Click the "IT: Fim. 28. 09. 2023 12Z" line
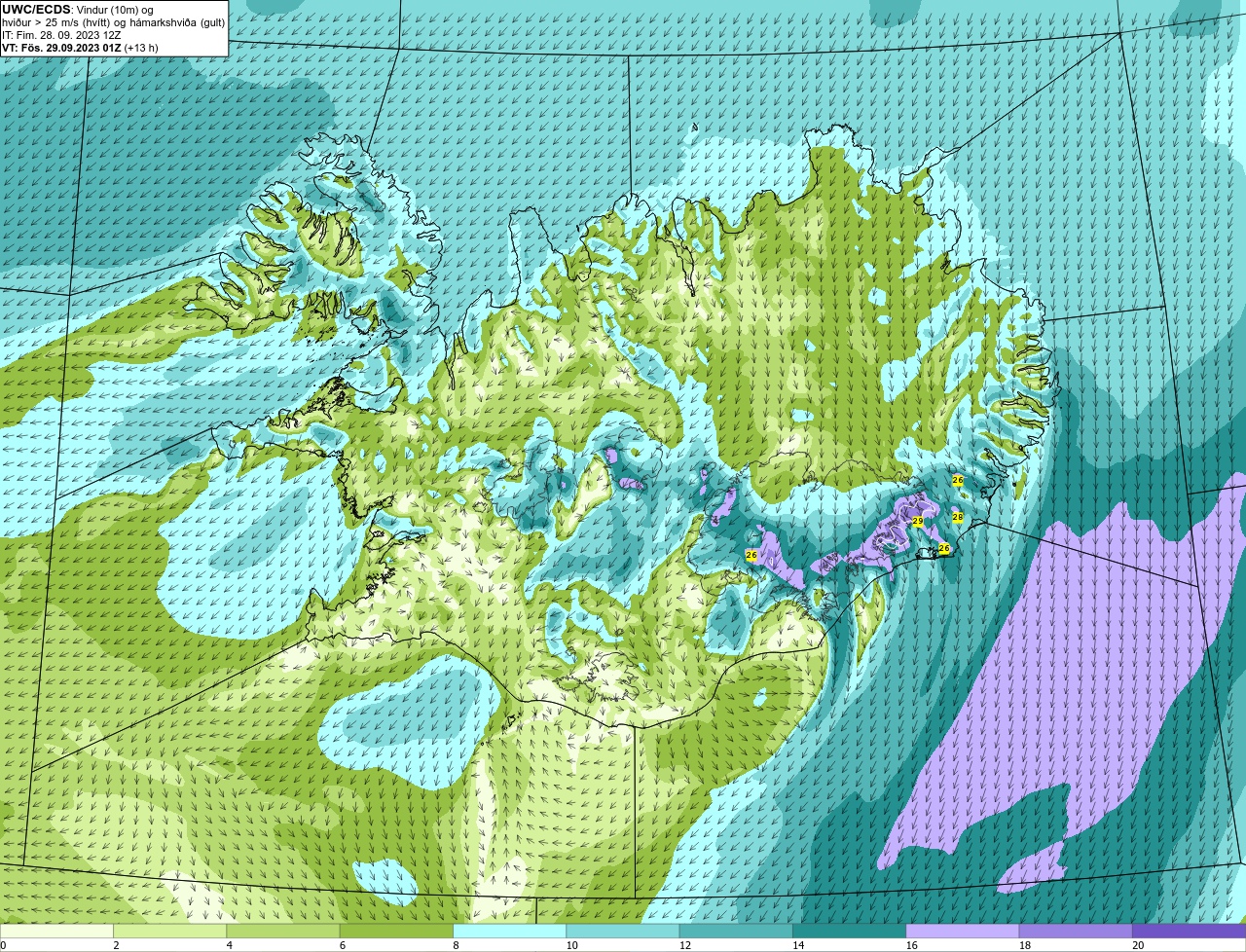This screenshot has width=1246, height=952. [61, 34]
